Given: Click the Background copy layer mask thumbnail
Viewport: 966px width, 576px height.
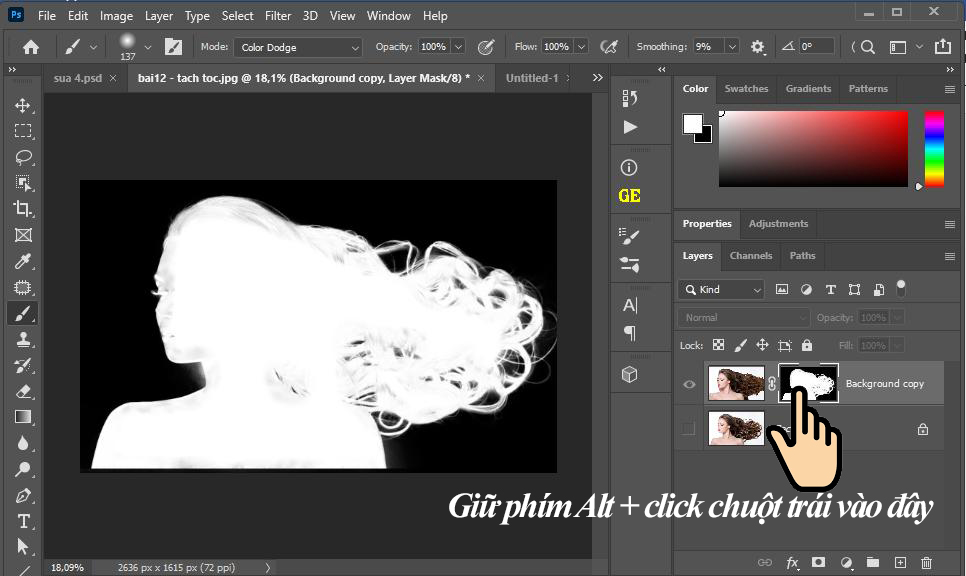Looking at the screenshot, I should coord(809,383).
